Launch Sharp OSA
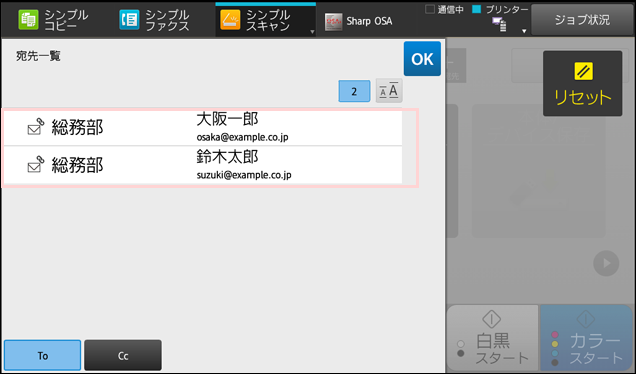Viewport: 636px width, 374px height. [x=359, y=21]
